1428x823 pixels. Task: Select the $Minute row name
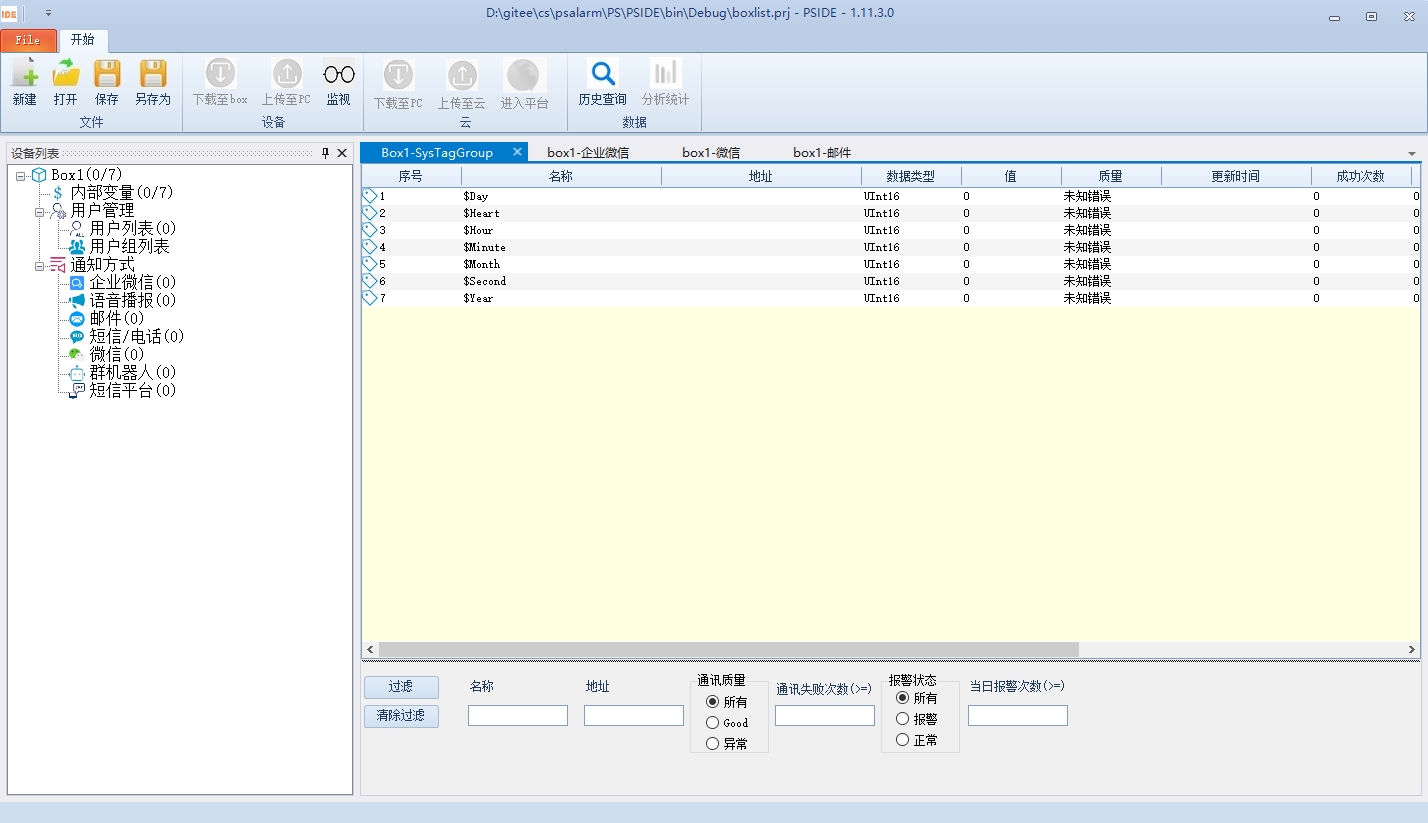[484, 247]
